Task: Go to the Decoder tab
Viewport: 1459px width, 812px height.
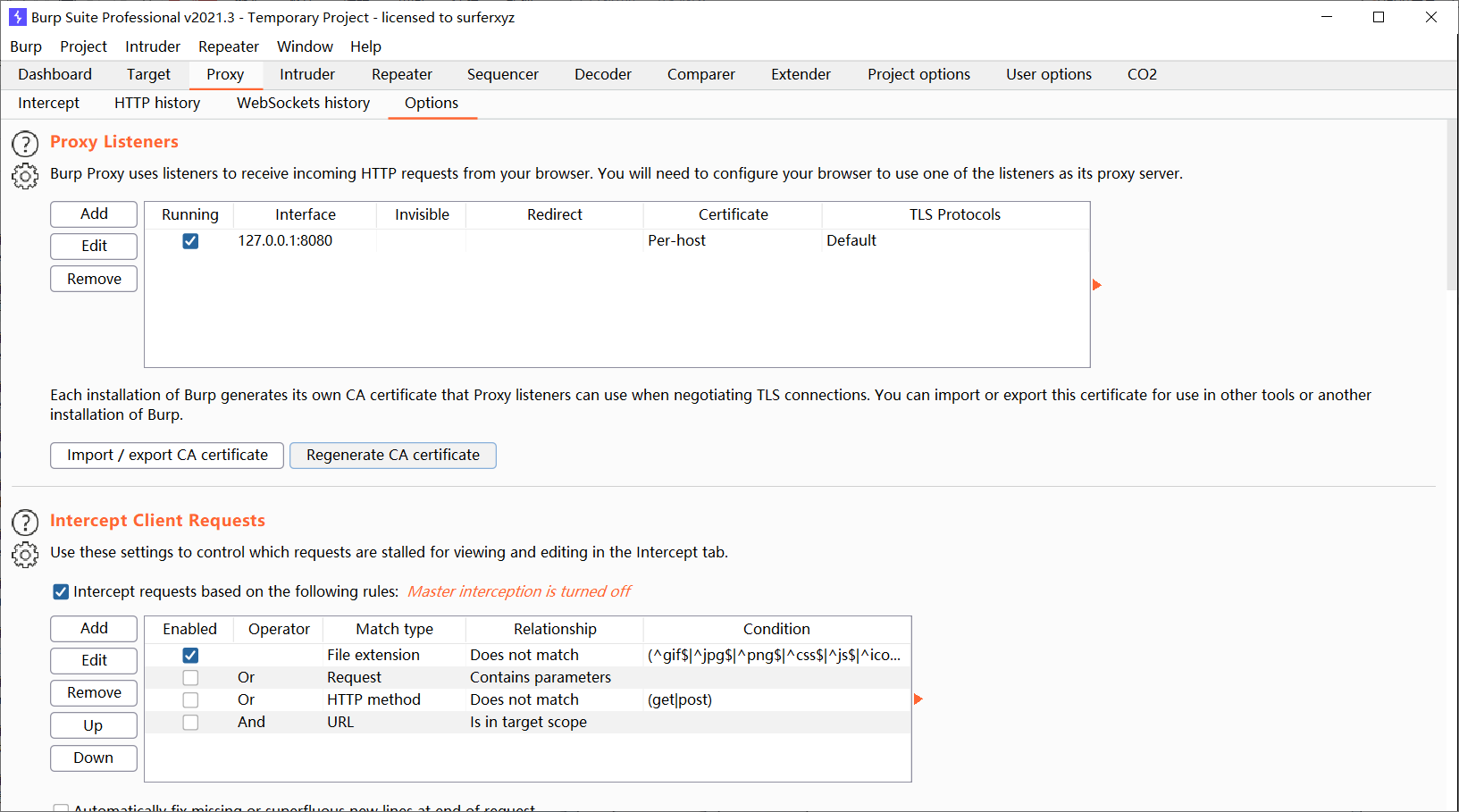Action: [603, 74]
